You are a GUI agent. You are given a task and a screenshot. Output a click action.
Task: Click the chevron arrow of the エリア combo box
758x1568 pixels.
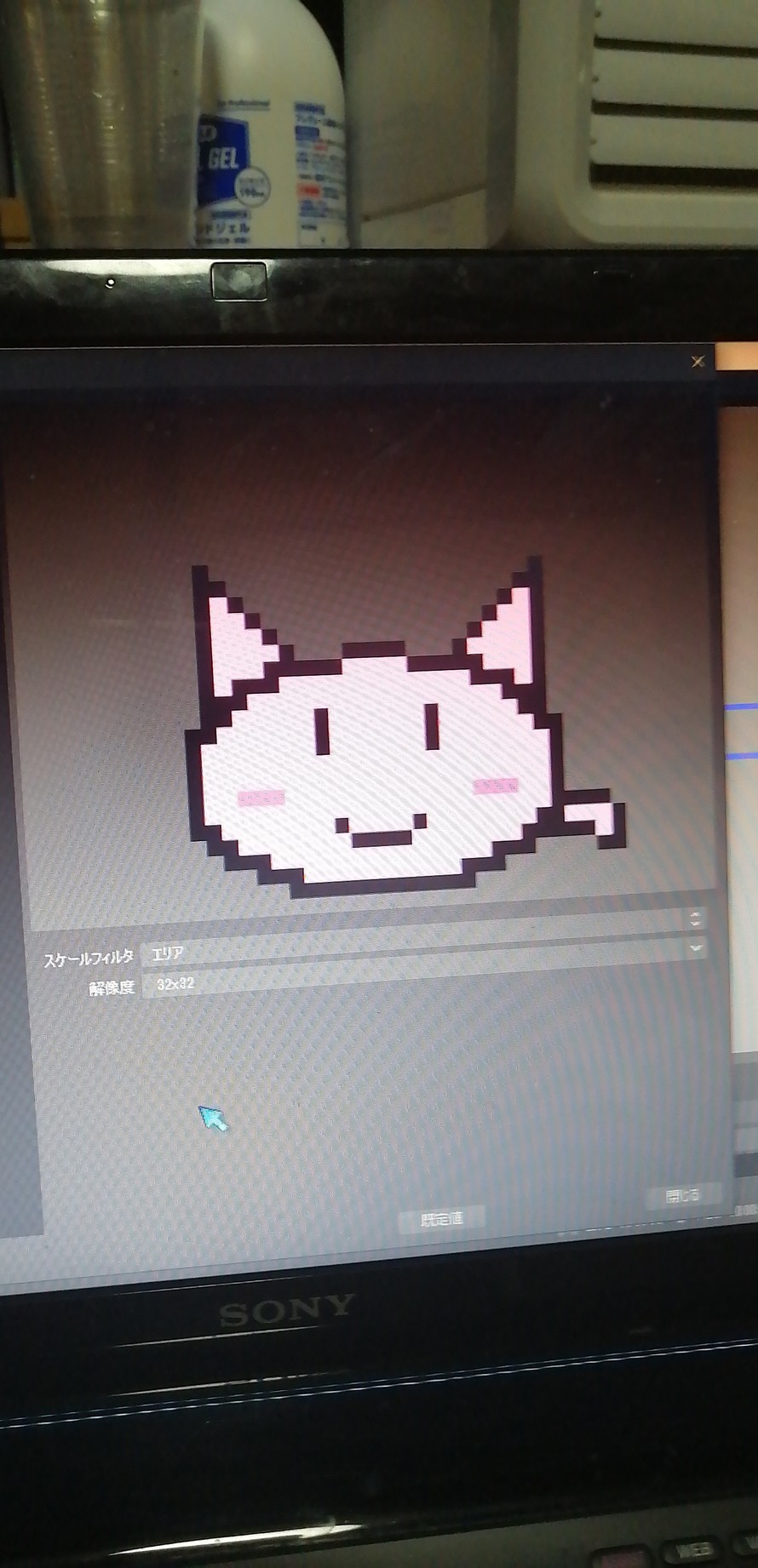696,947
